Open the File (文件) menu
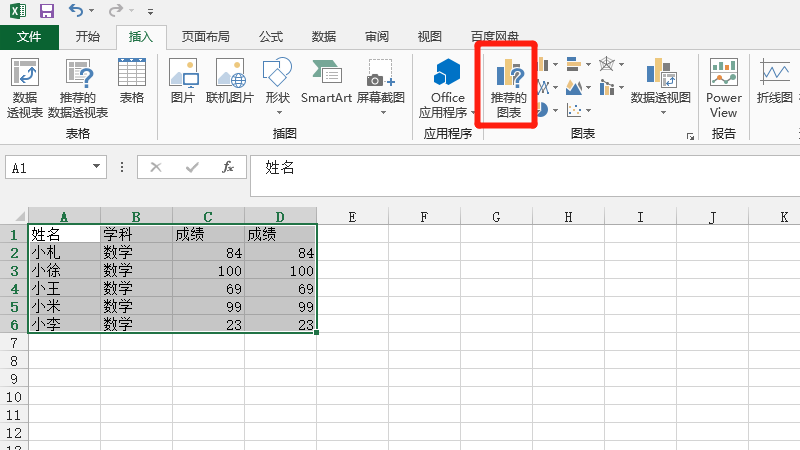The image size is (800, 450). (x=29, y=37)
